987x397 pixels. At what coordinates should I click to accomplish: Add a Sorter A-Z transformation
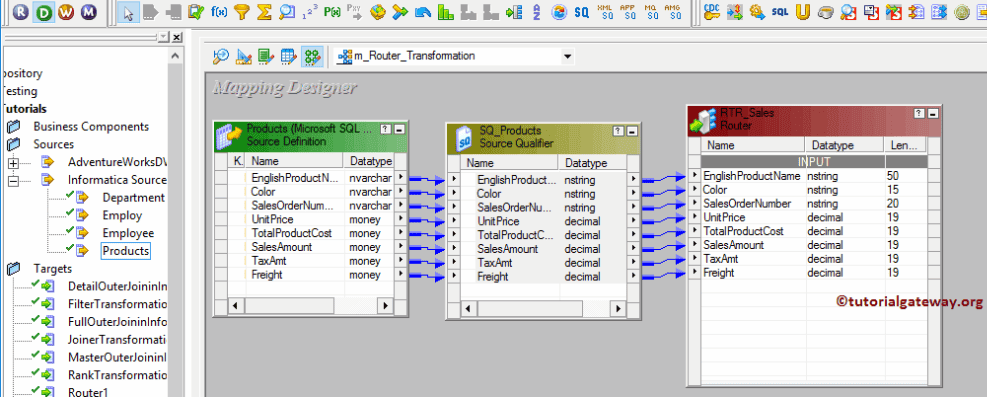pos(536,11)
